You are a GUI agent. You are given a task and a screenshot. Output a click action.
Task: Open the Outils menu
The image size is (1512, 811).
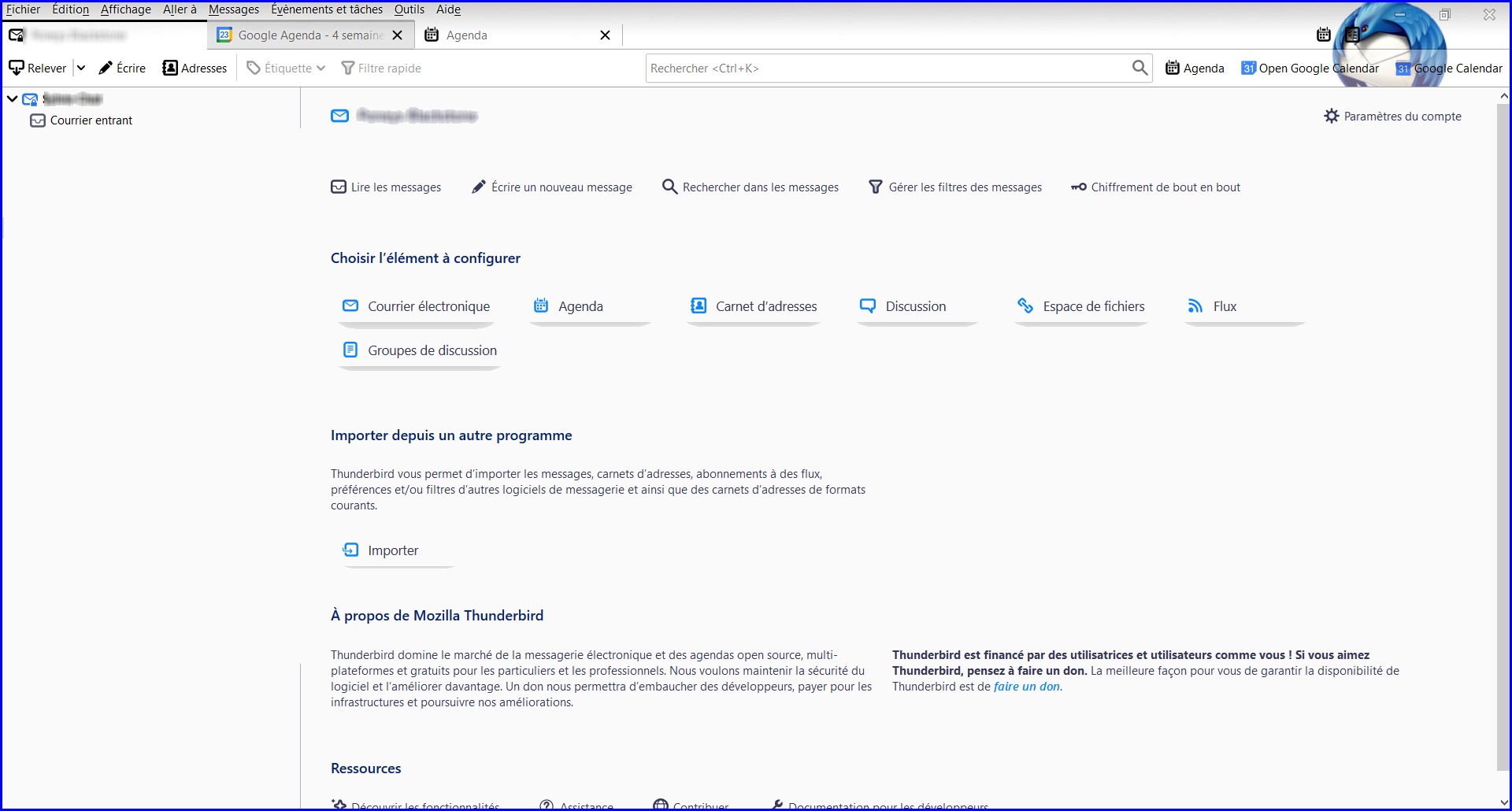coord(409,9)
